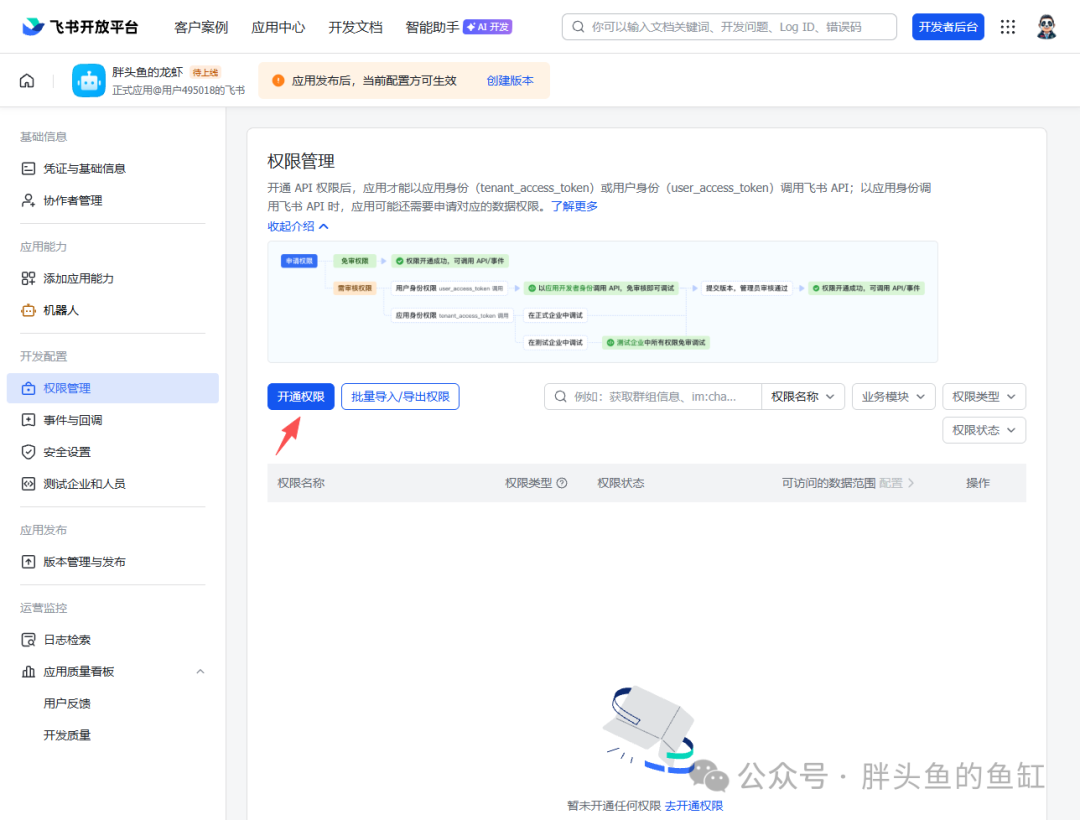Image resolution: width=1080 pixels, height=820 pixels.
Task: Open the 业务模块 filter dropdown
Action: 893,397
